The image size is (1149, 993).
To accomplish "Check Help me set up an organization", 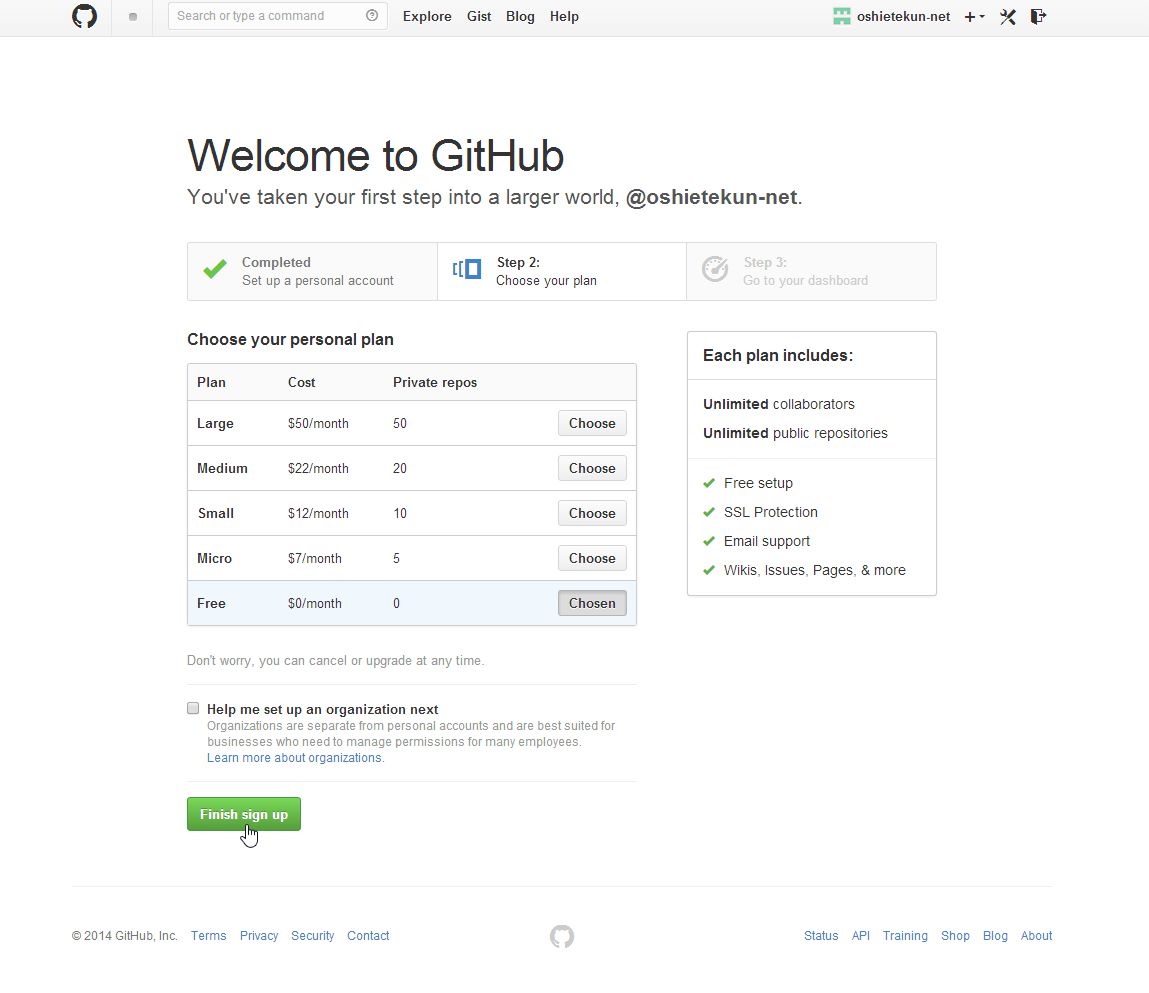I will tap(193, 708).
